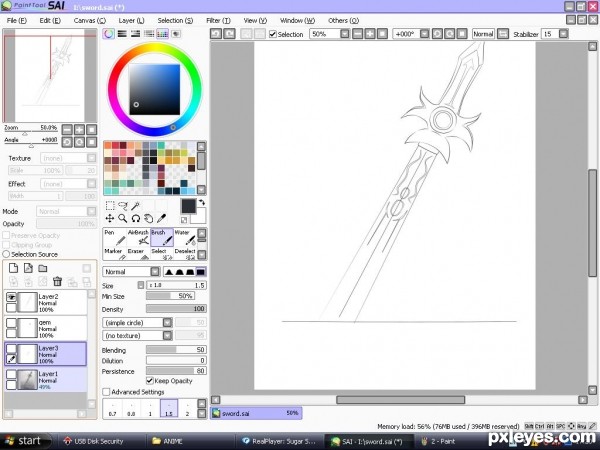This screenshot has height=450, width=600.
Task: Show the color wheel panel
Action: pyautogui.click(x=109, y=34)
